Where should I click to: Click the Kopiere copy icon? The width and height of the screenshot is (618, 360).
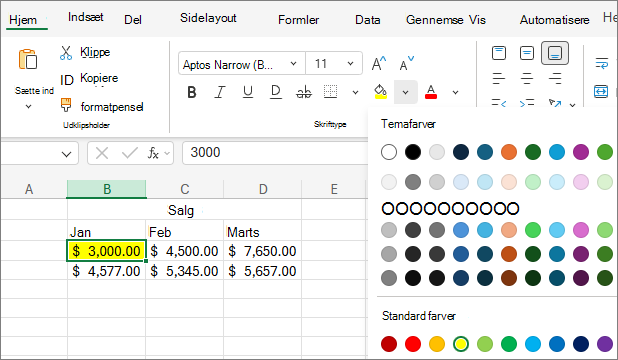point(67,80)
